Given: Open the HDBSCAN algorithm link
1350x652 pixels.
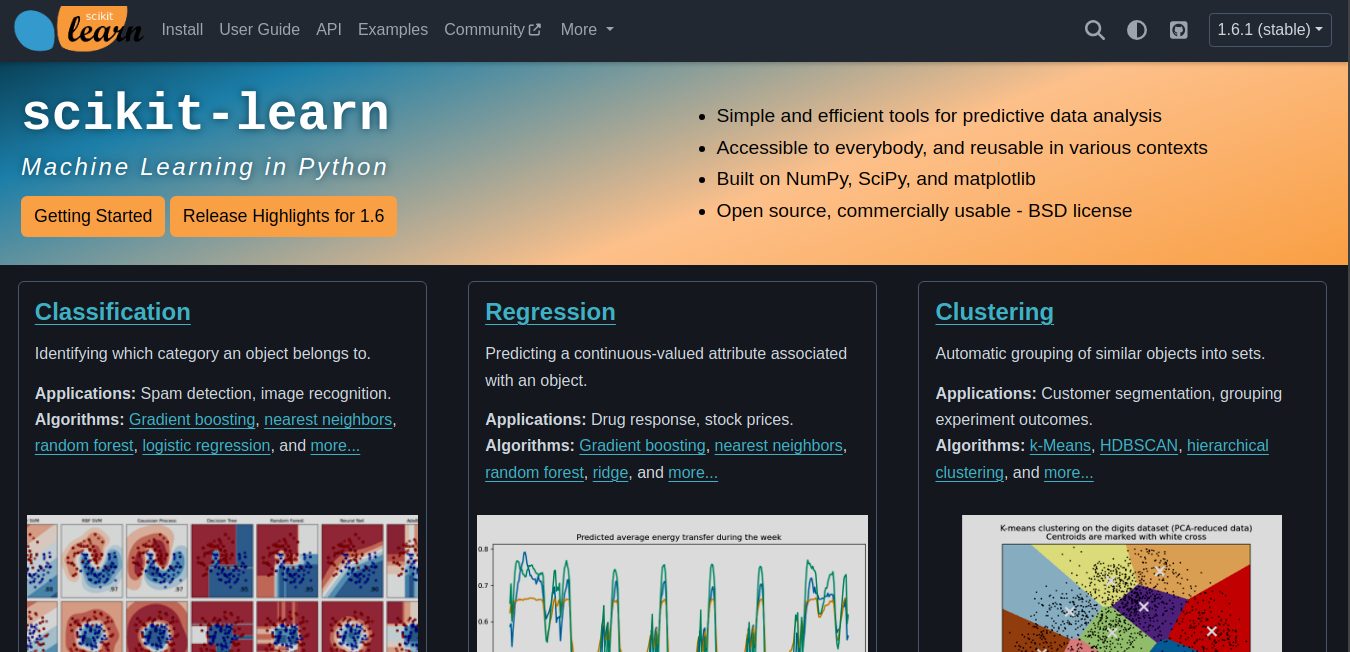Looking at the screenshot, I should [1139, 445].
